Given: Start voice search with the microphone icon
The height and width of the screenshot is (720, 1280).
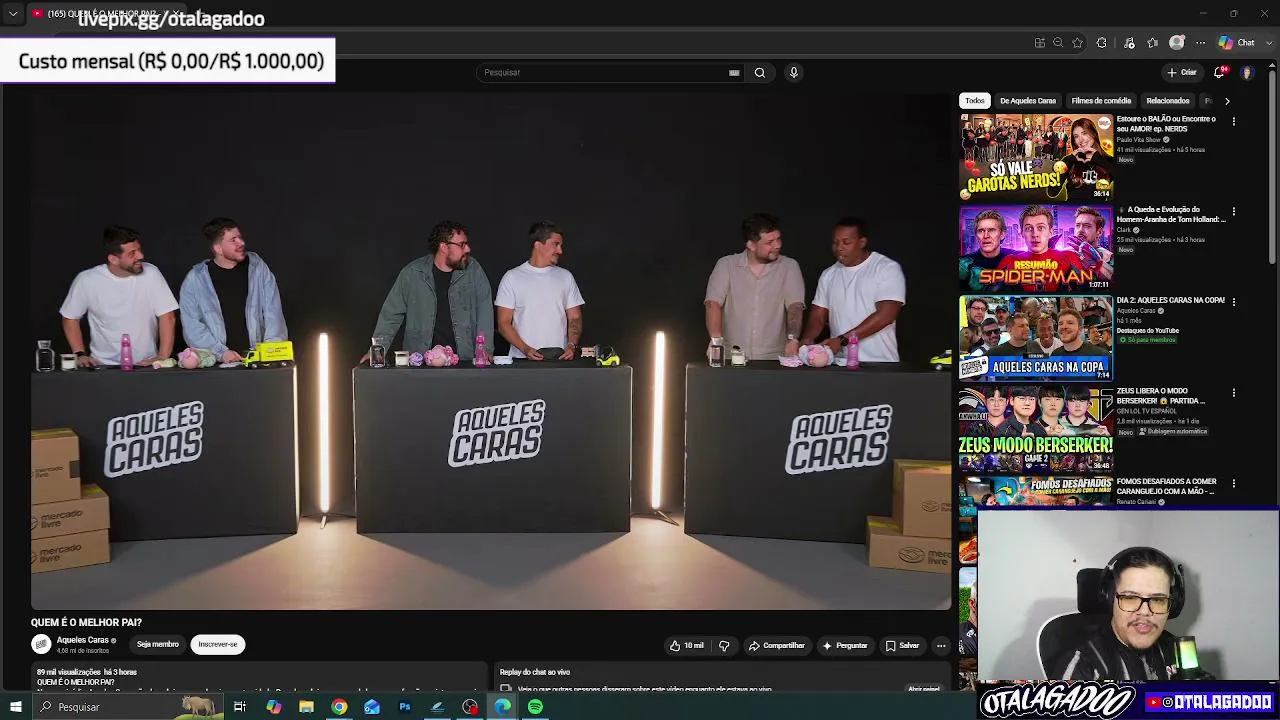Looking at the screenshot, I should point(794,72).
